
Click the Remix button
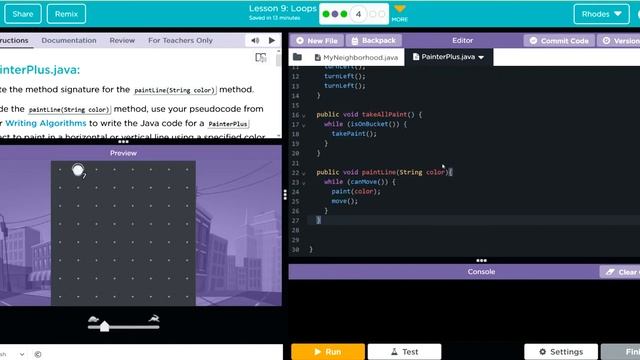[x=66, y=14]
